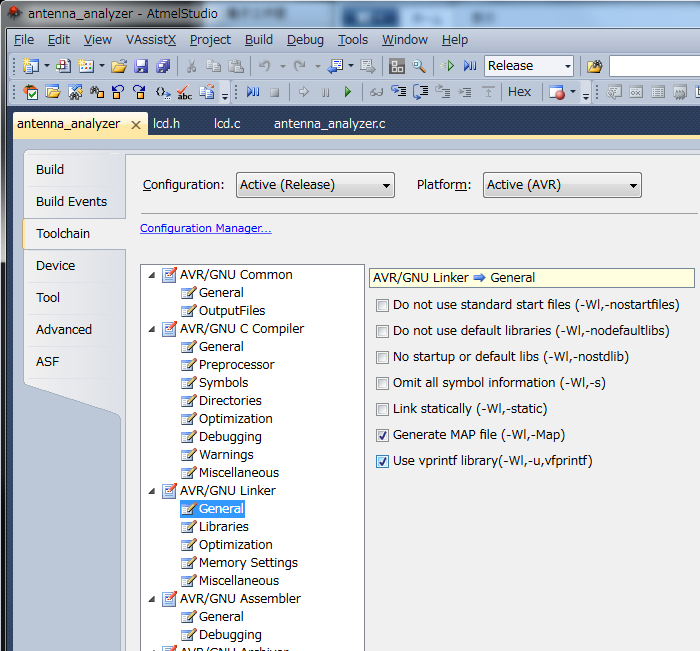Click the Step Over icon
This screenshot has width=700, height=651.
click(x=421, y=92)
